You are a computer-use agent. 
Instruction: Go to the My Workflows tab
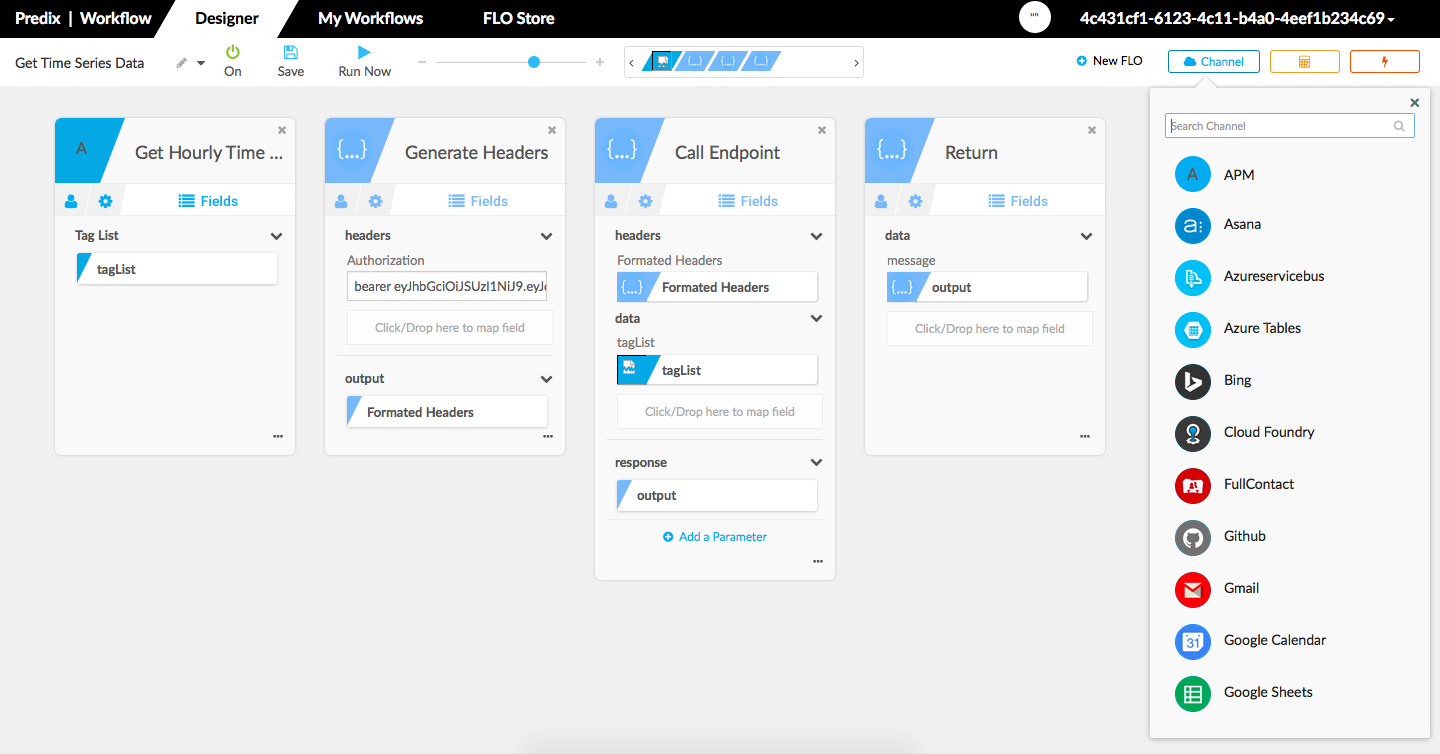click(x=370, y=18)
